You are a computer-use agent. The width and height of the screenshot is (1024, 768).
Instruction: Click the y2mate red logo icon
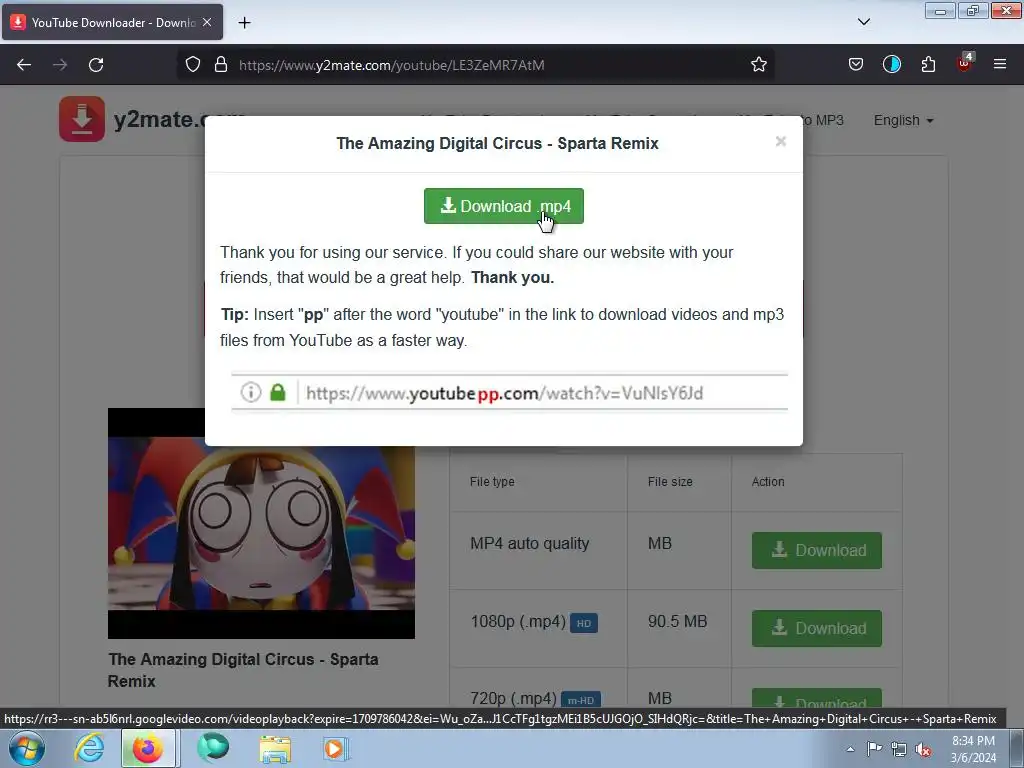[x=82, y=119]
